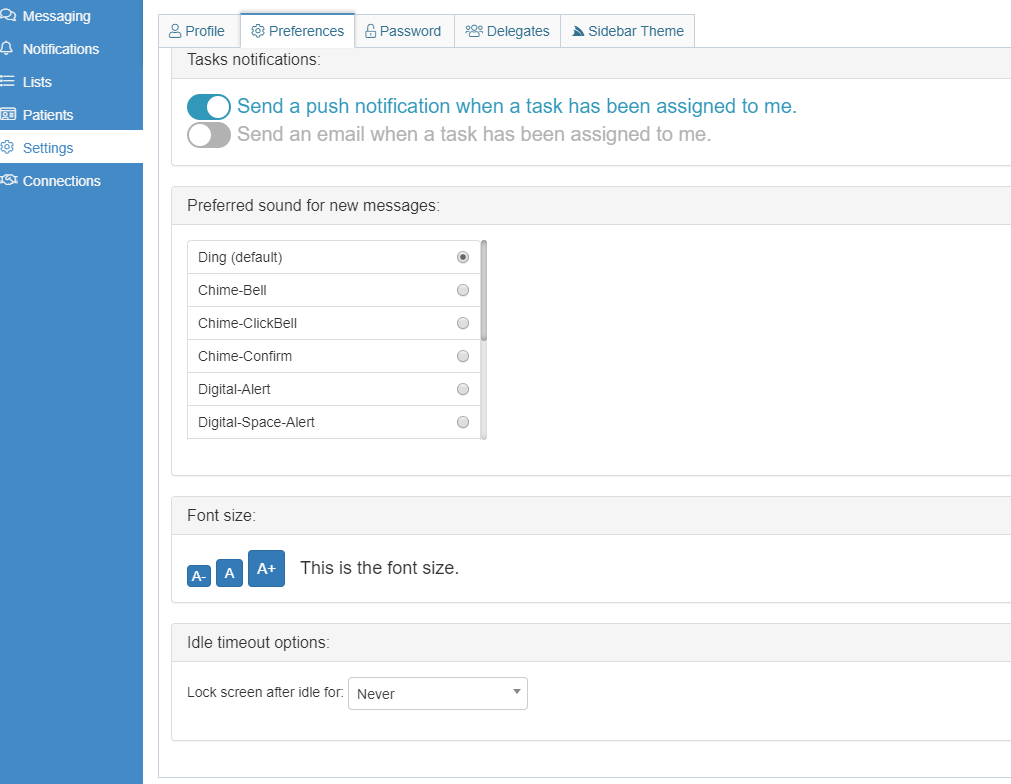Select Digital-Alert sound radio button
The height and width of the screenshot is (784, 1011).
tap(462, 389)
